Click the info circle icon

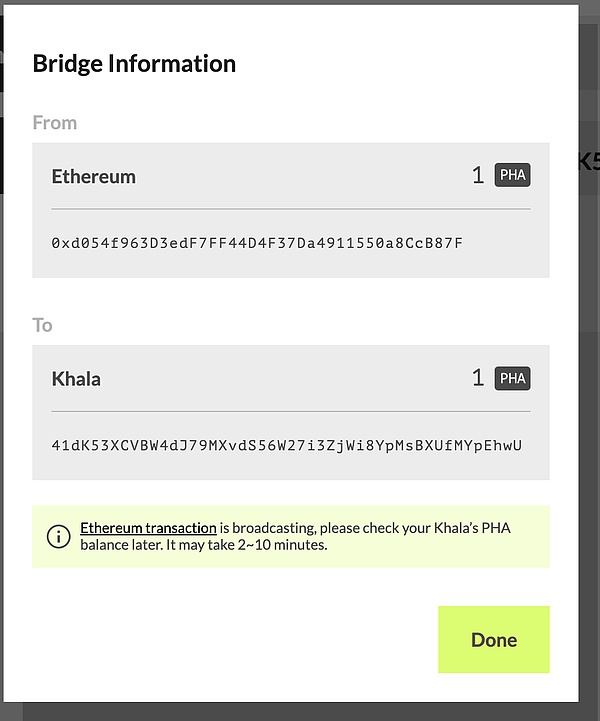pos(58,536)
